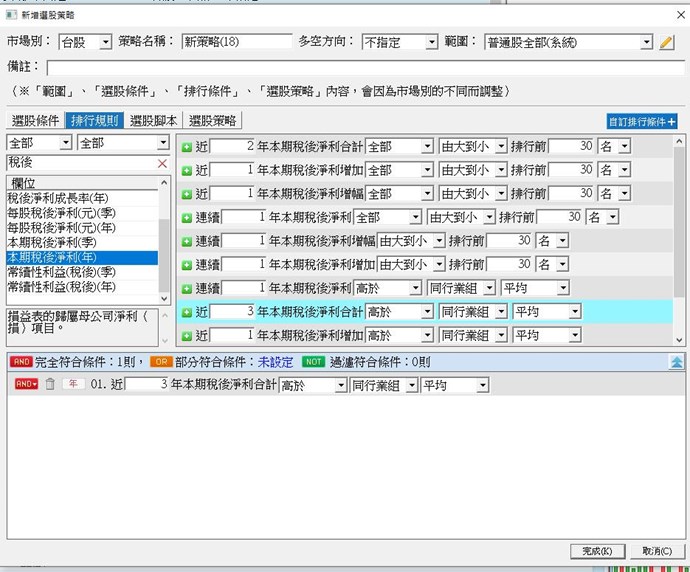Expand the 多空方向 dropdown set to 不指定
690x572 pixels.
[400, 42]
